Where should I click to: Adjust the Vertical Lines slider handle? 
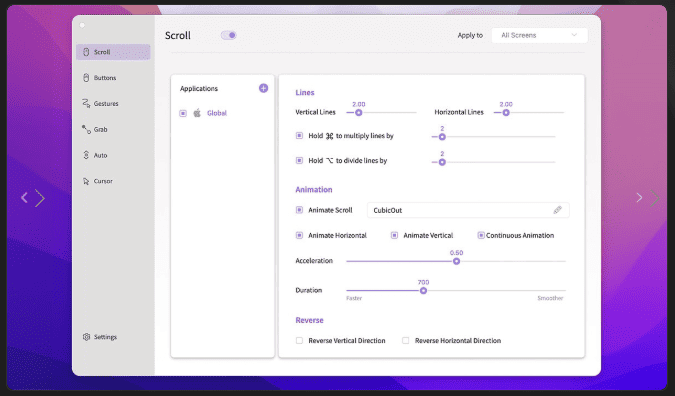click(359, 113)
